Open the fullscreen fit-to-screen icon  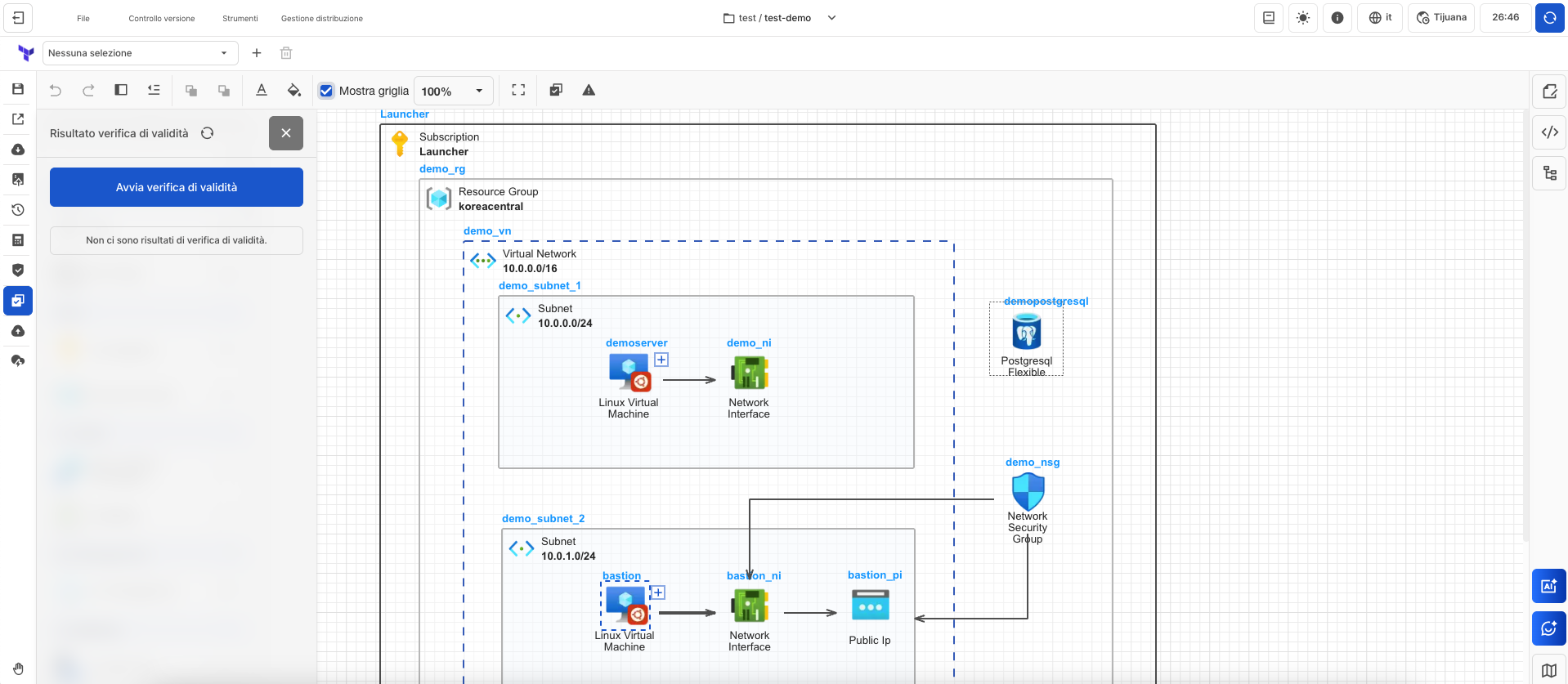point(518,91)
